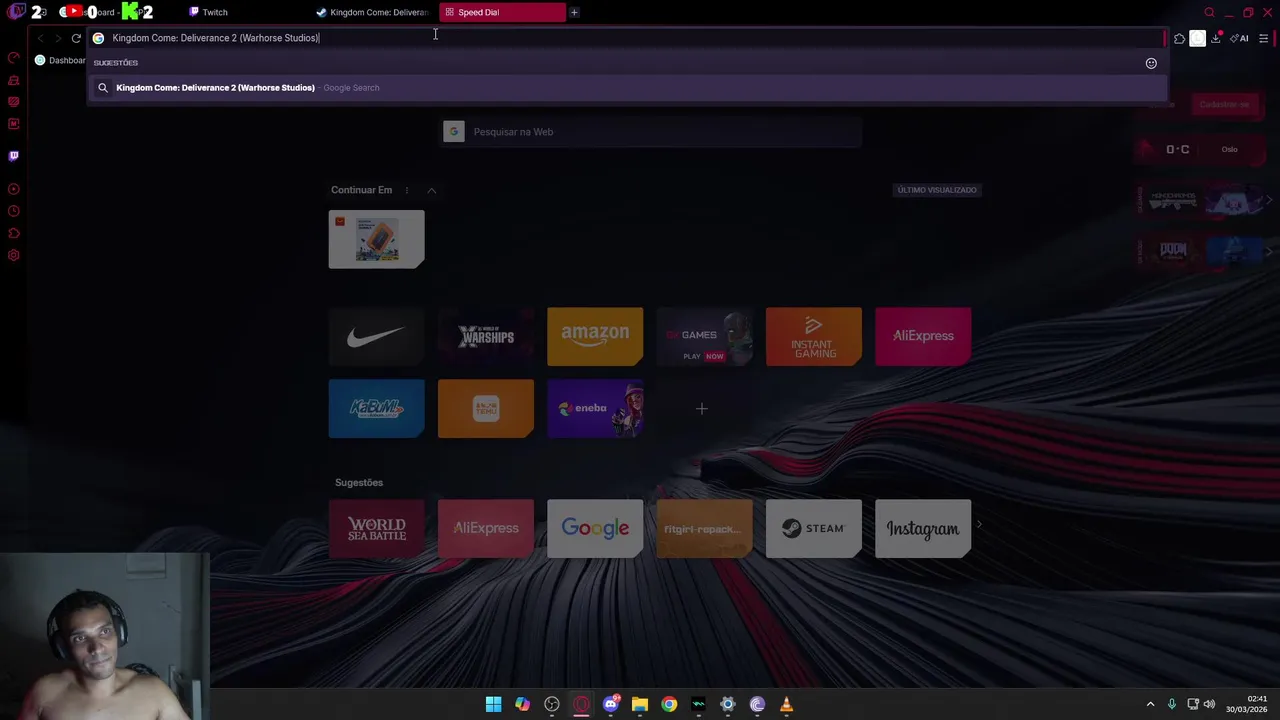Open the Continuar Em product thumbnail
Viewport: 1280px width, 720px height.
[376, 239]
